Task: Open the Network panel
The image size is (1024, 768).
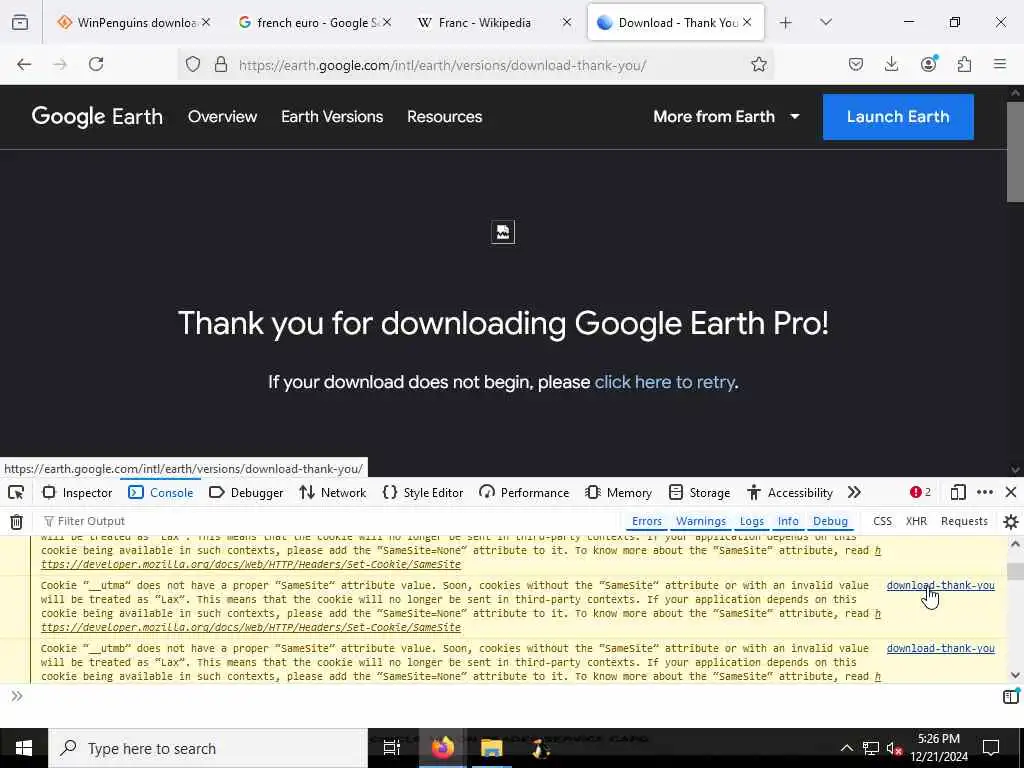Action: pyautogui.click(x=332, y=492)
